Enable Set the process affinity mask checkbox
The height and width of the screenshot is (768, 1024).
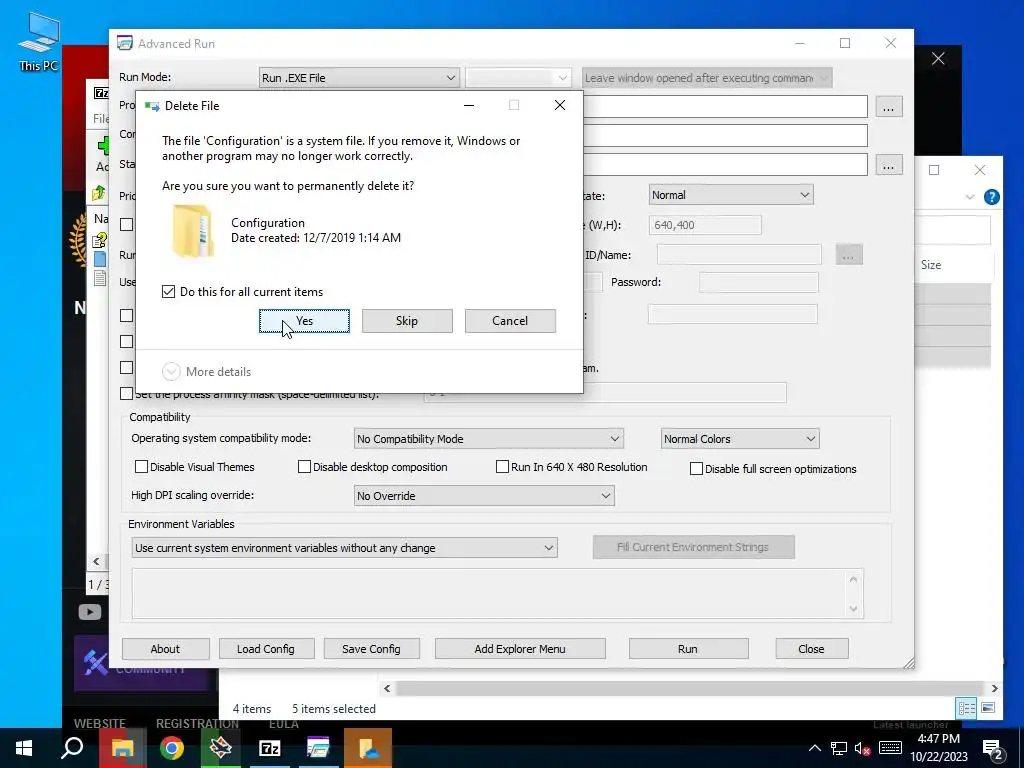point(127,394)
